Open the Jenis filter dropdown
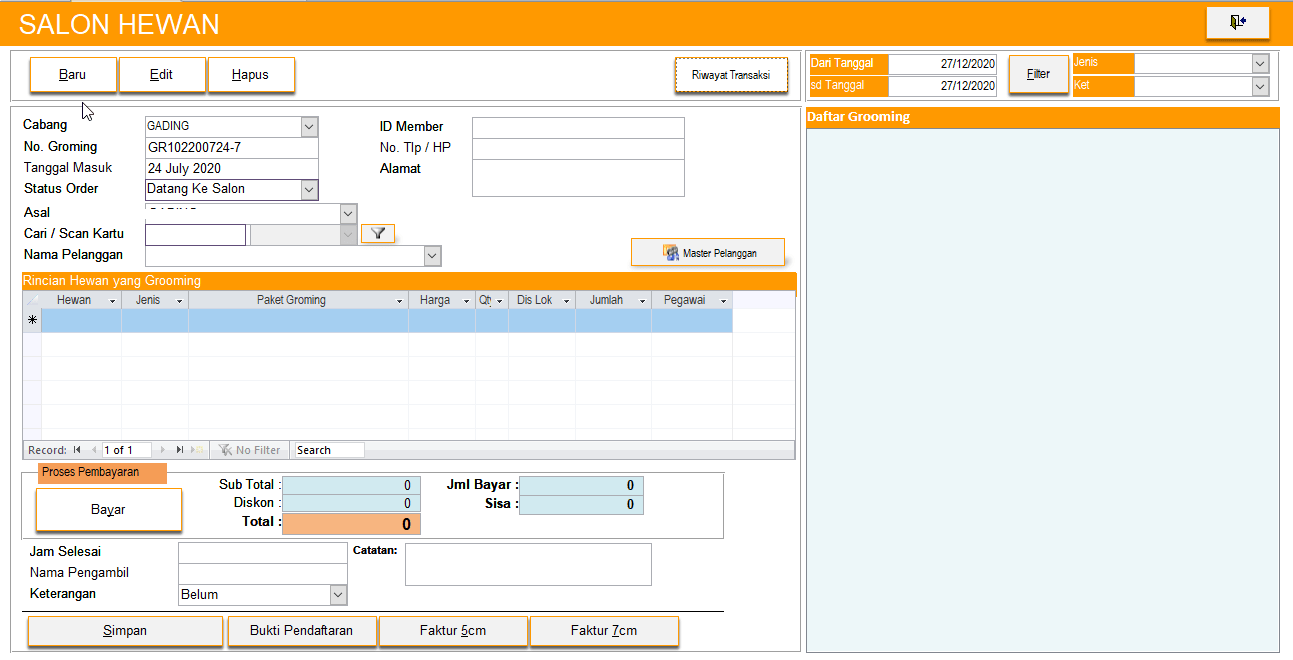The width and height of the screenshot is (1293, 660). [x=1259, y=63]
